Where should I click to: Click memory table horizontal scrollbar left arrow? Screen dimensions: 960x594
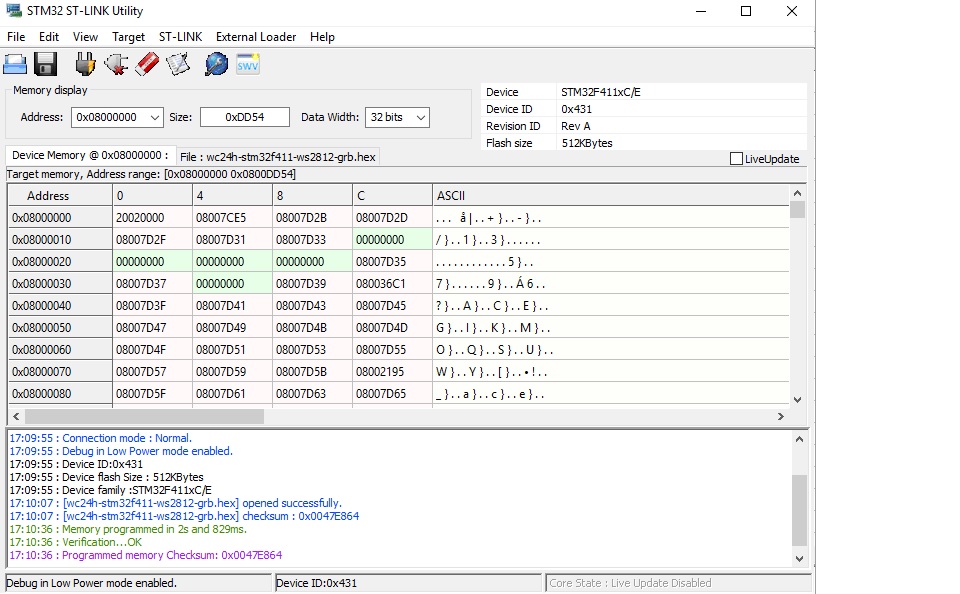point(16,416)
